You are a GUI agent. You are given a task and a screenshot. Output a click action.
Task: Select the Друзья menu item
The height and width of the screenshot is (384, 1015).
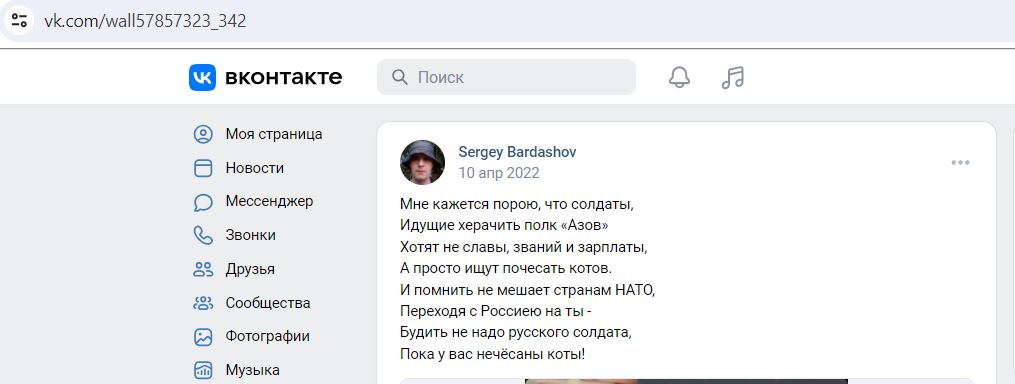(250, 269)
